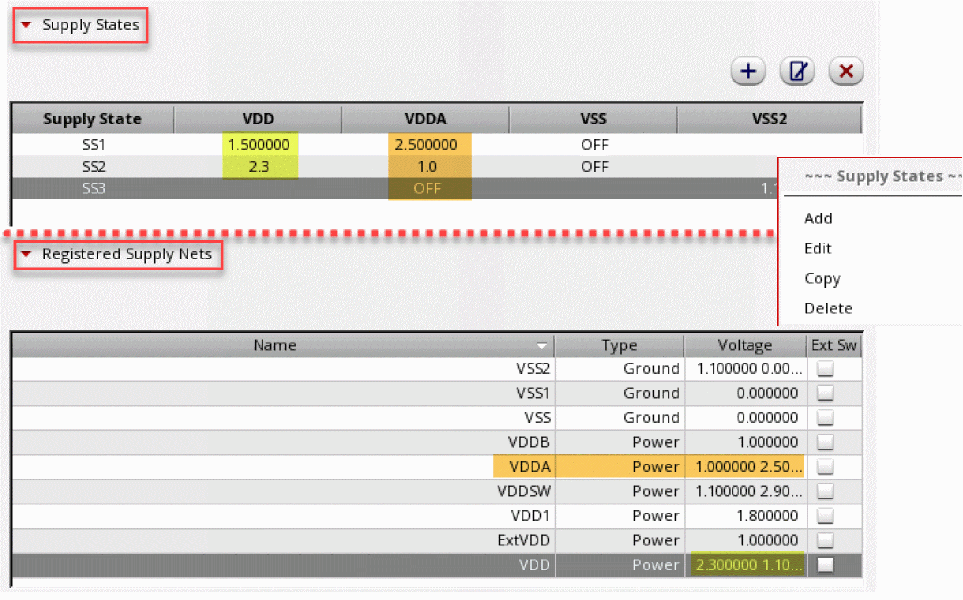Select the ExtVDD supply net row
Viewport: 963px width, 600px height.
[x=437, y=540]
